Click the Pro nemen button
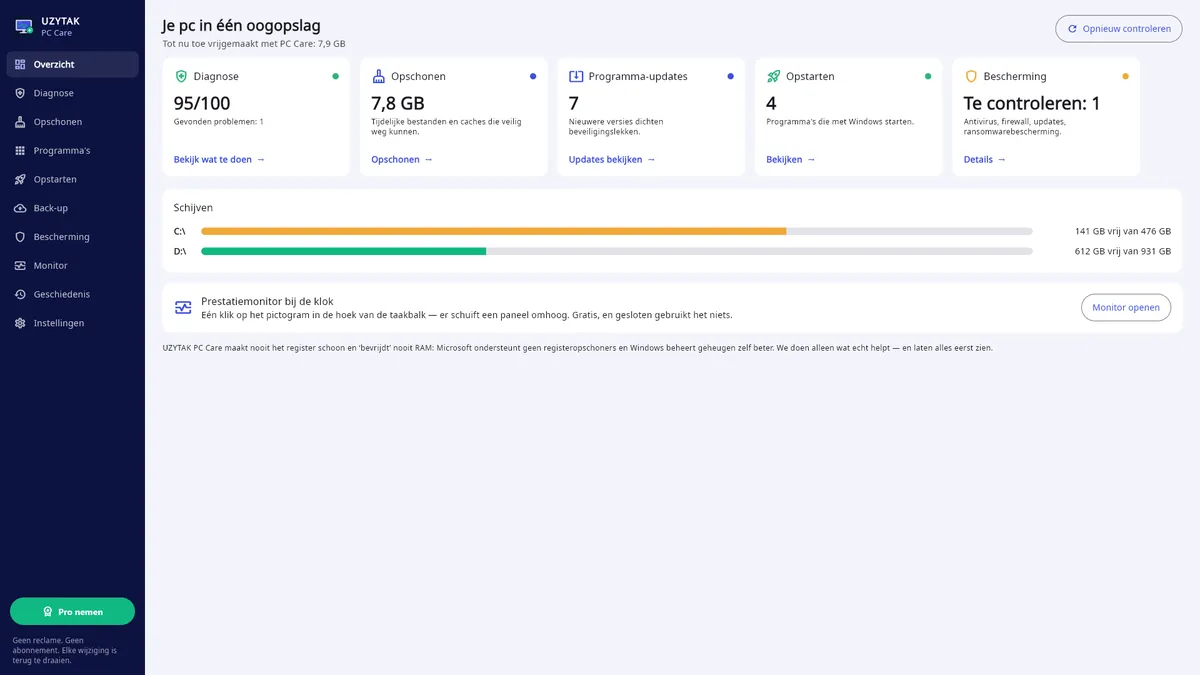The height and width of the screenshot is (675, 1200). click(x=72, y=612)
